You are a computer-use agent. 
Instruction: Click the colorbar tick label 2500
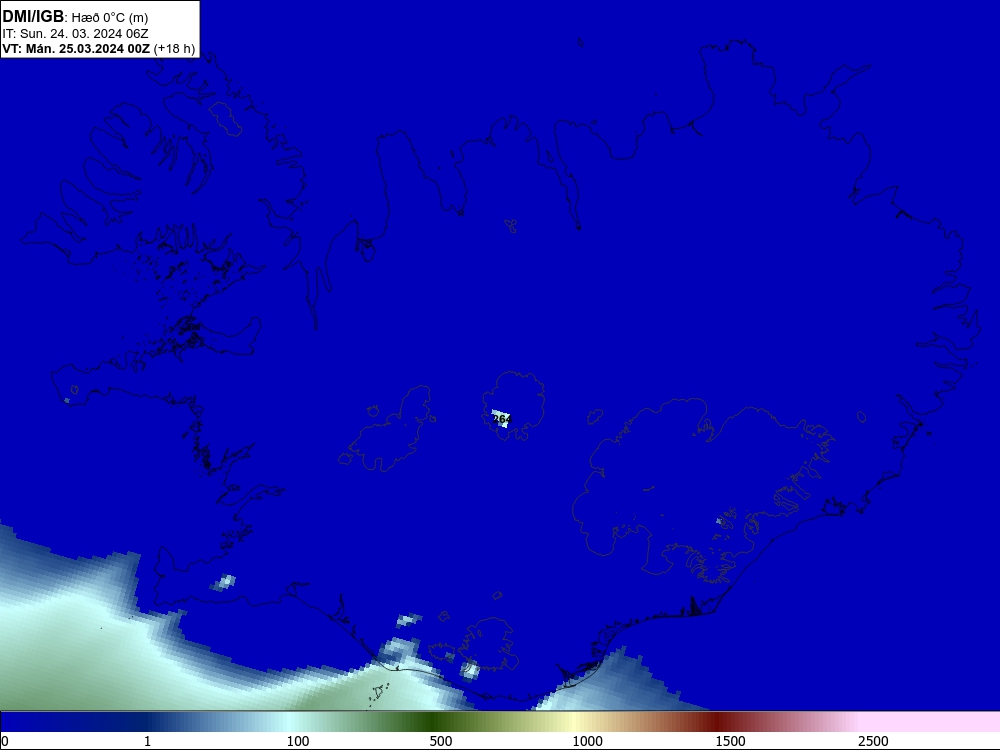click(x=873, y=741)
